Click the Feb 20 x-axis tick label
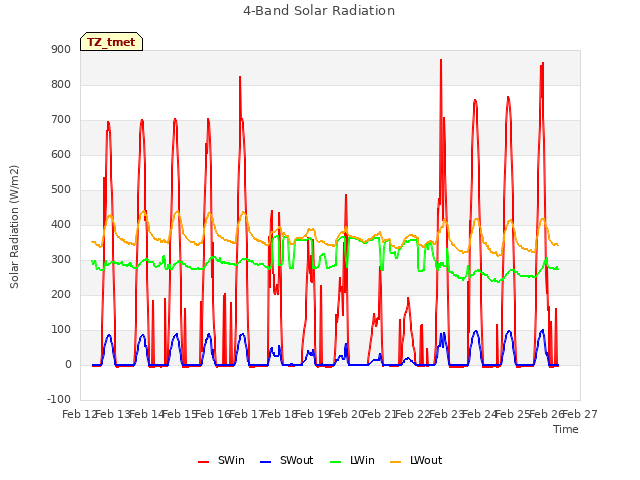Image resolution: width=640 pixels, height=480 pixels. (347, 414)
